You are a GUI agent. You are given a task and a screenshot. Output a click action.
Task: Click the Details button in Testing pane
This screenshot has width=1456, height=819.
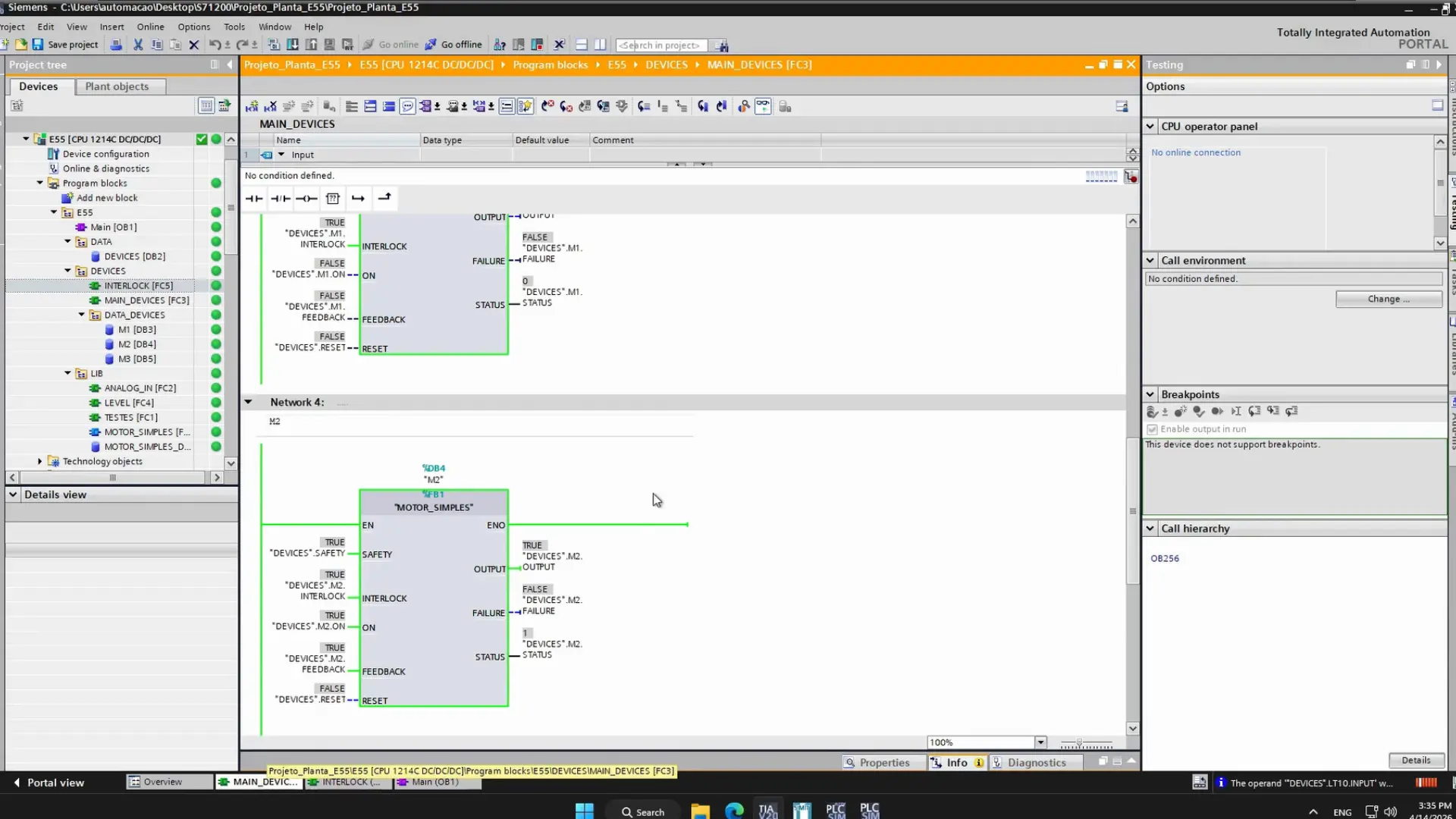pos(1416,760)
